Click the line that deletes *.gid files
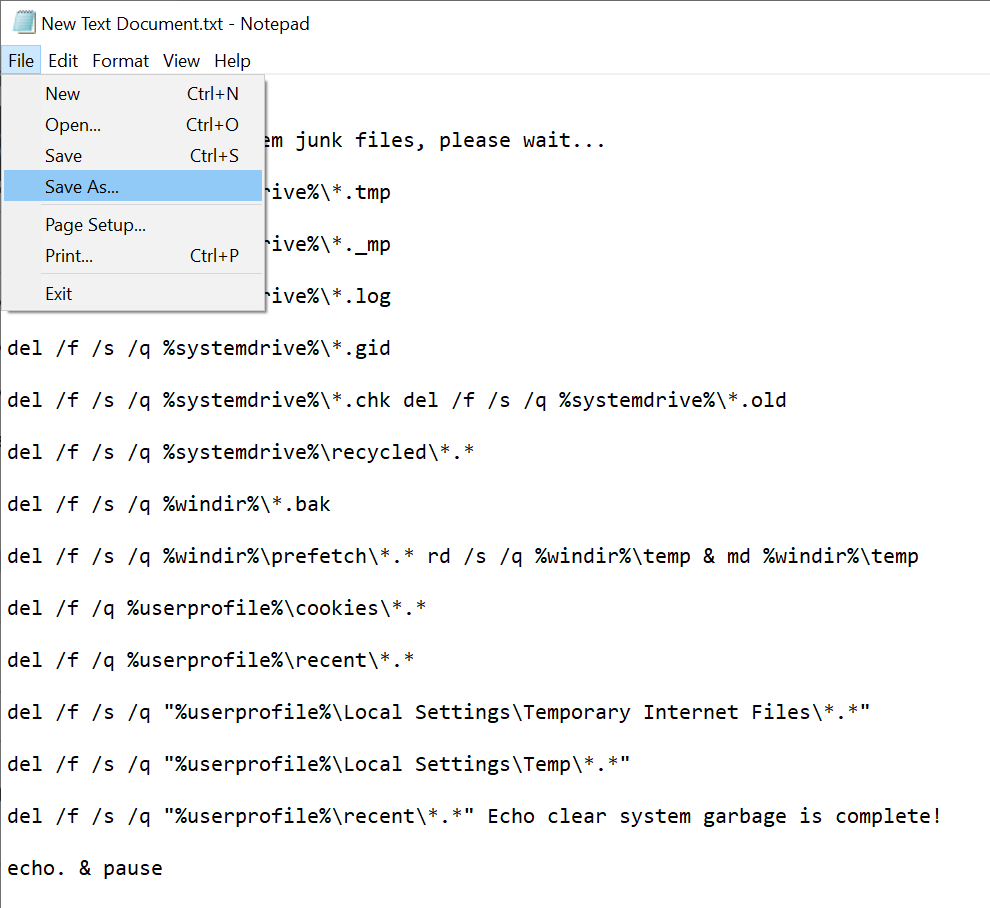 point(198,348)
